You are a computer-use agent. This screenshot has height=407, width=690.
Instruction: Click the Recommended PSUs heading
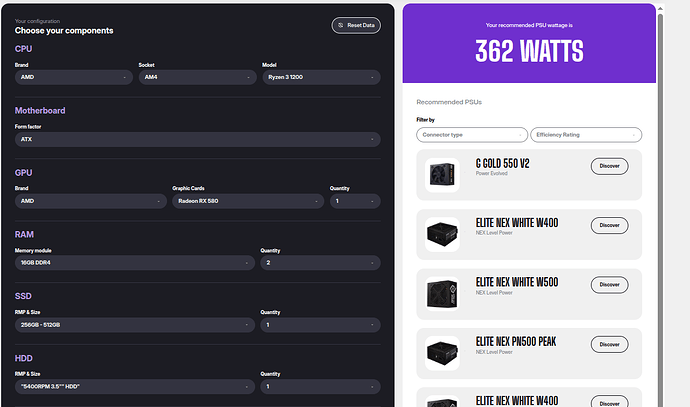[x=449, y=102]
